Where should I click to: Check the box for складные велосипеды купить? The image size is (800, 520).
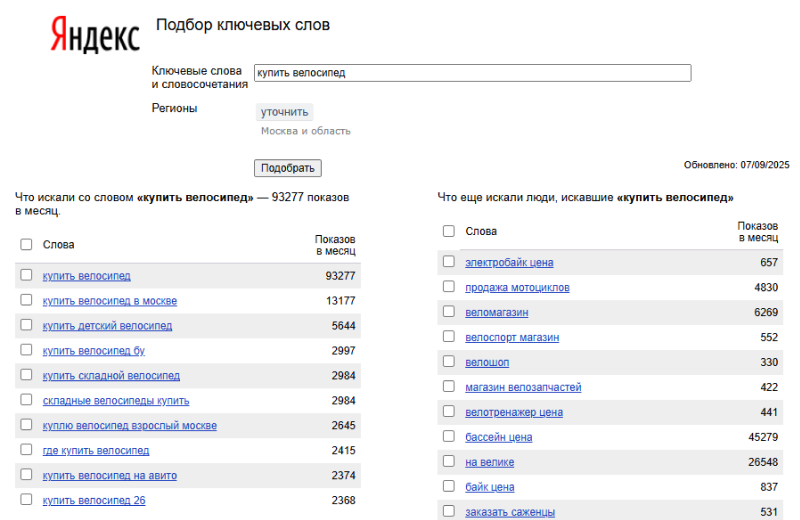click(x=26, y=400)
